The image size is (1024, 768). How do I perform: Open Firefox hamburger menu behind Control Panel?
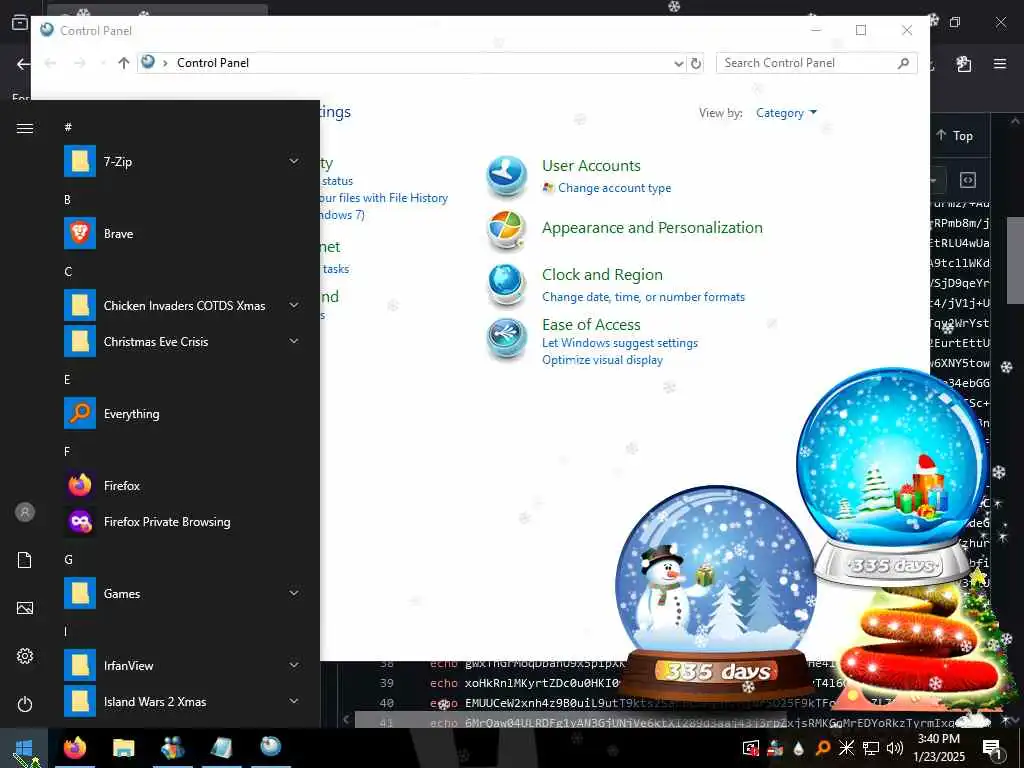[x=1000, y=63]
